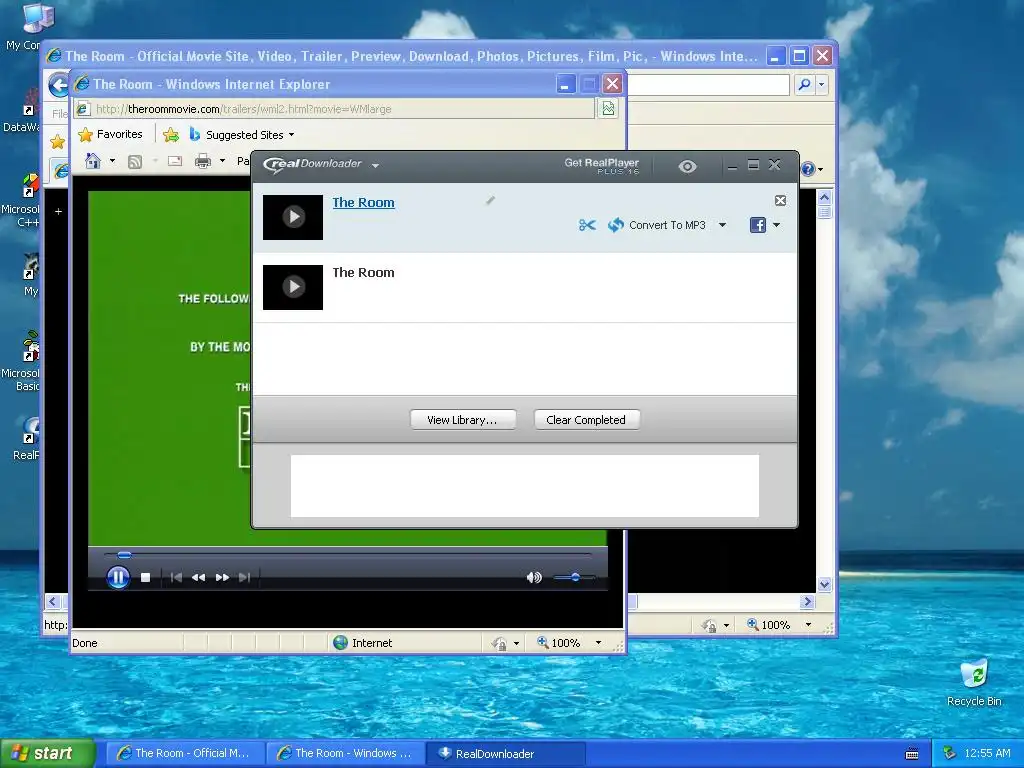This screenshot has width=1024, height=768.
Task: Click the previous track button in player
Action: [176, 577]
